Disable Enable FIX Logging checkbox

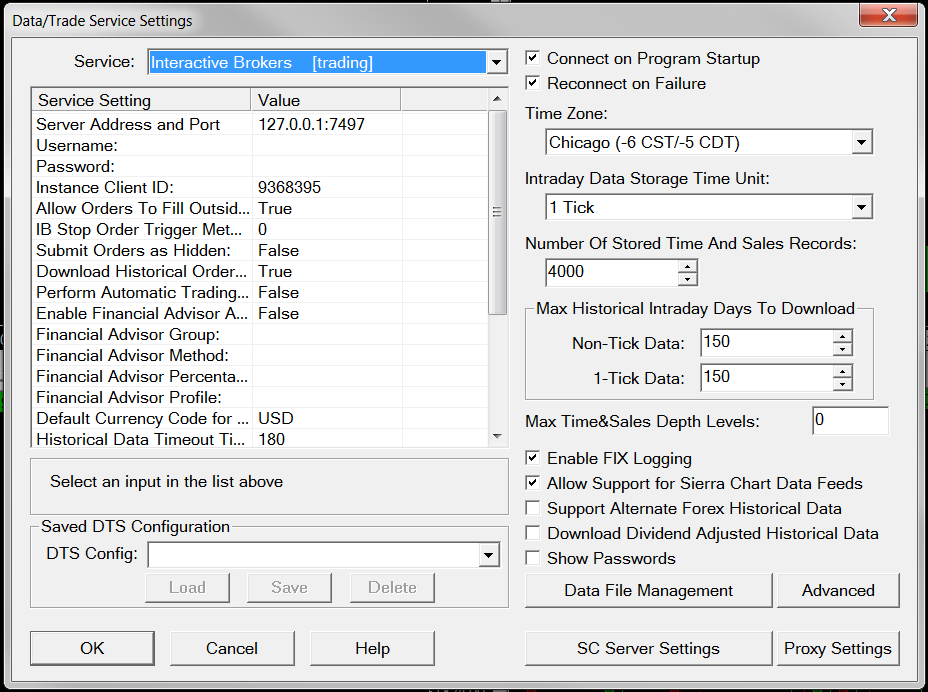tap(533, 458)
